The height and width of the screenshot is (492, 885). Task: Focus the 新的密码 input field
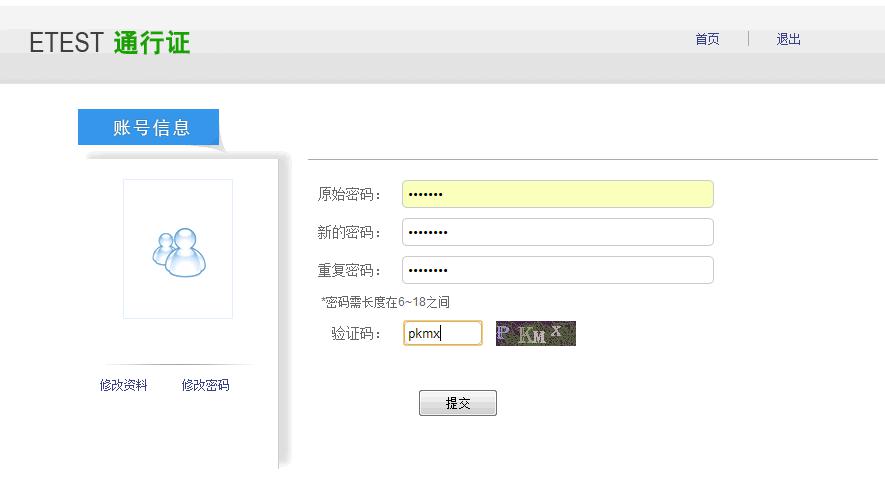click(x=557, y=232)
